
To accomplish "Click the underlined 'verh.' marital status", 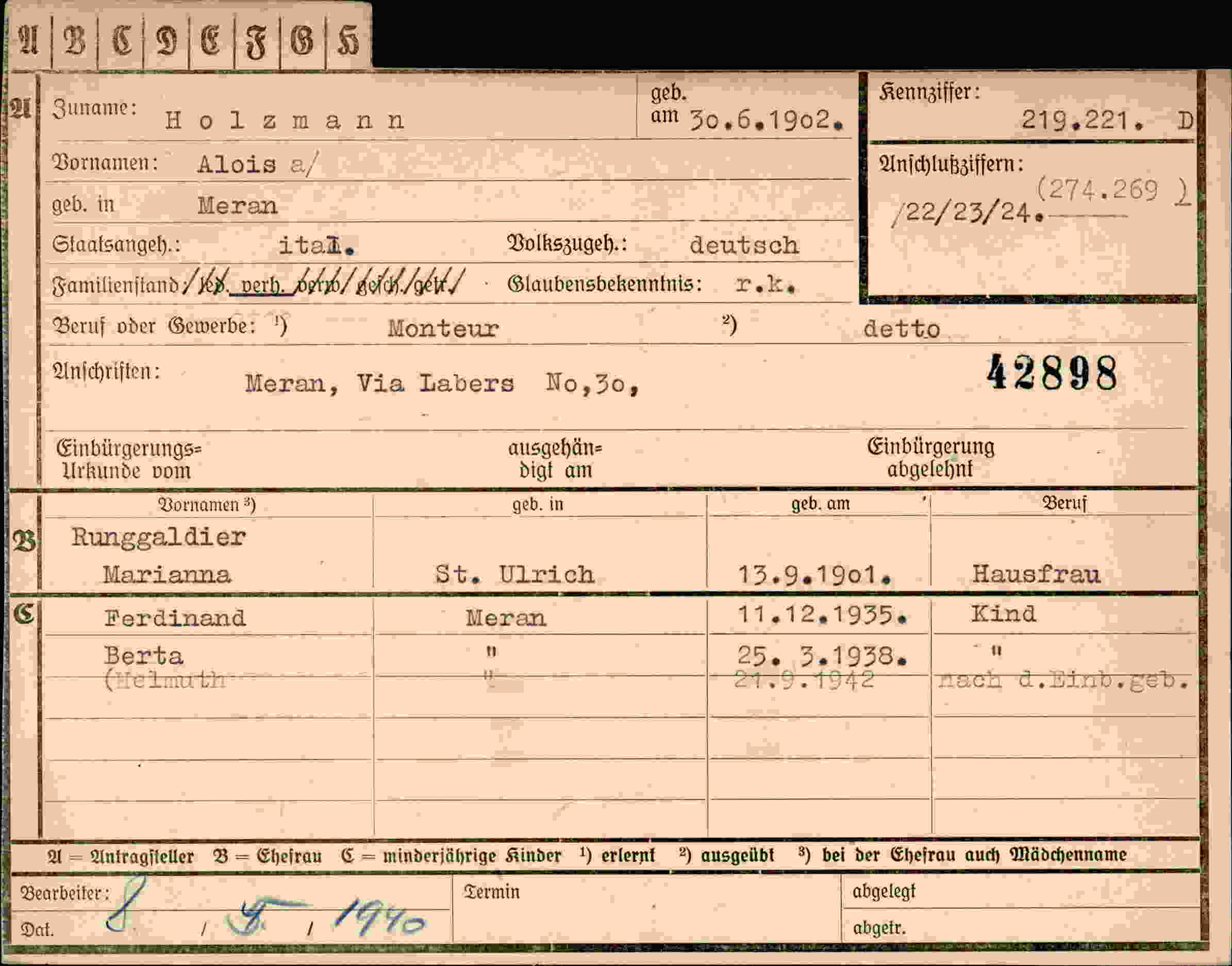I will pos(262,286).
